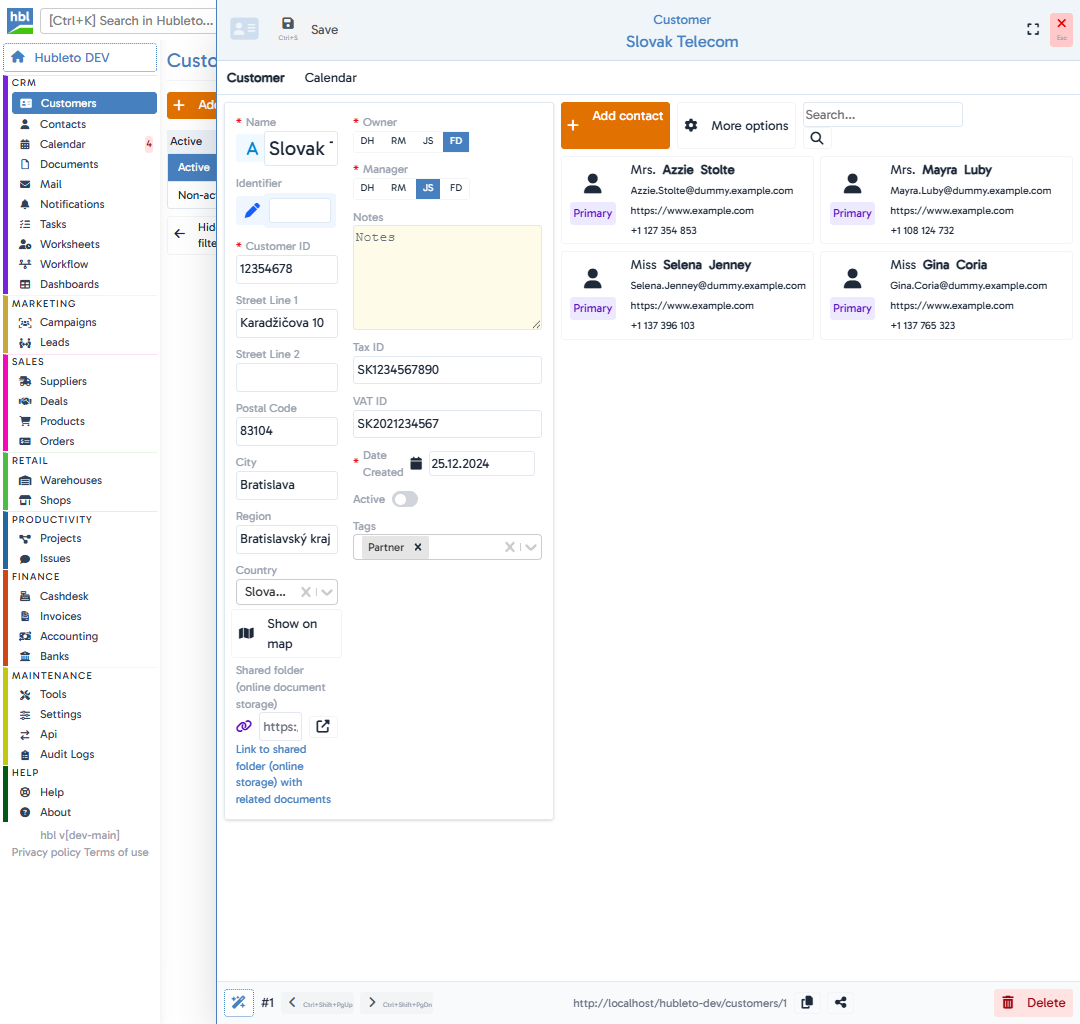Expand the Country dropdown
This screenshot has width=1080, height=1024.
[x=327, y=592]
